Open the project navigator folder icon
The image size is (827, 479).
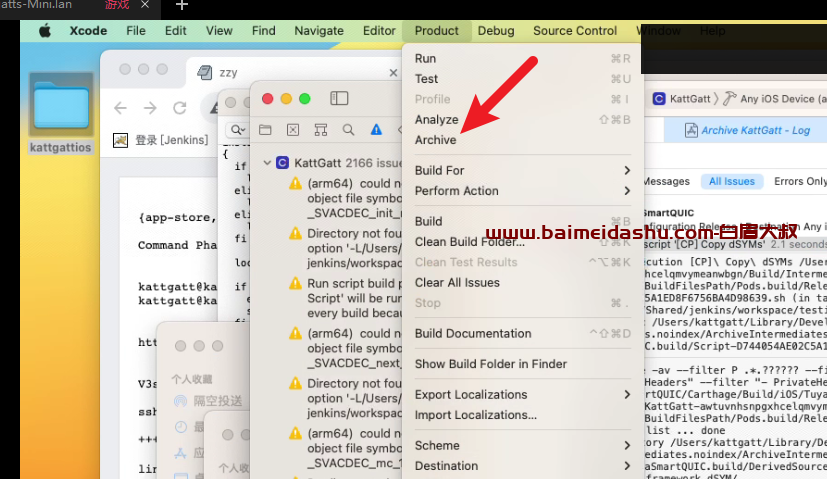pos(265,130)
